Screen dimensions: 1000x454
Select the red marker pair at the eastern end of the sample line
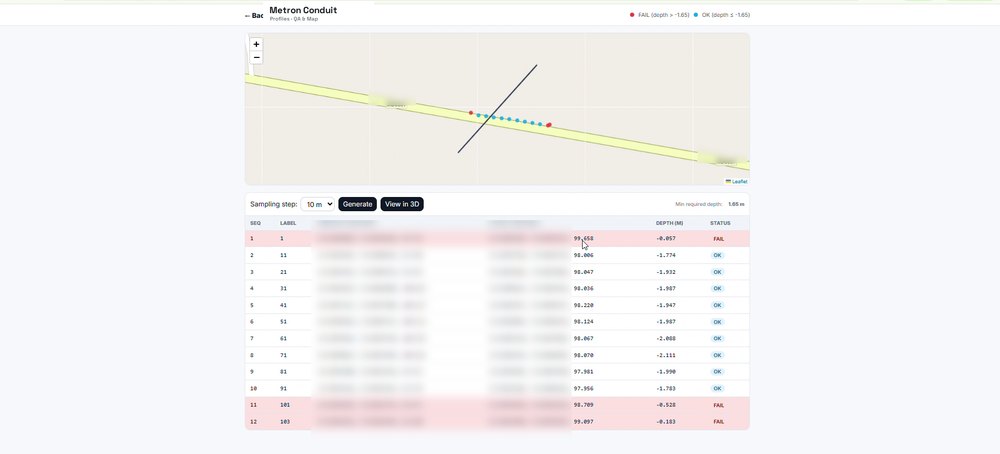pos(548,125)
